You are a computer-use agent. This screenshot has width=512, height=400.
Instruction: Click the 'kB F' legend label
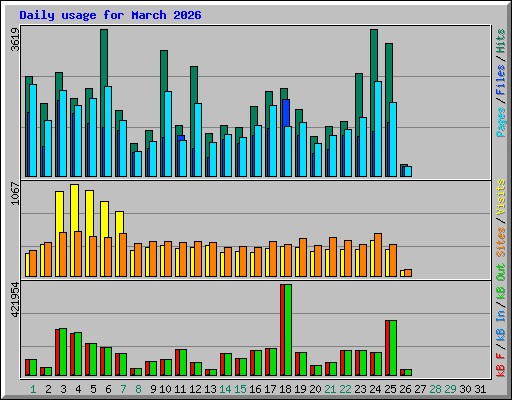tap(501, 365)
